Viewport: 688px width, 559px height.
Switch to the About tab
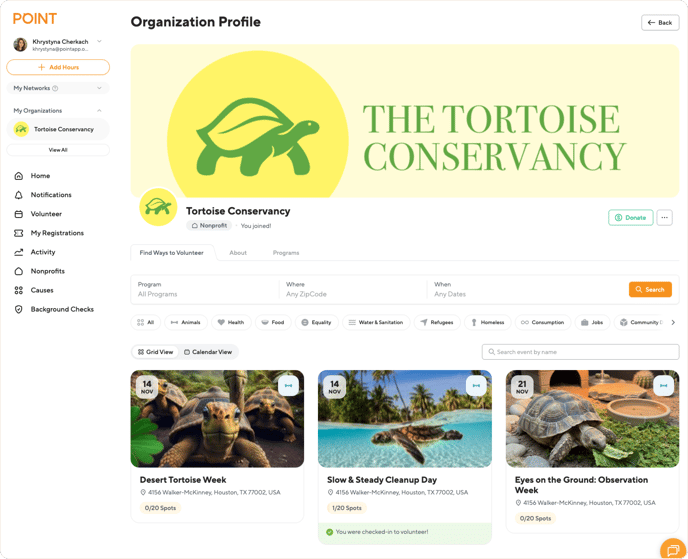pyautogui.click(x=238, y=253)
